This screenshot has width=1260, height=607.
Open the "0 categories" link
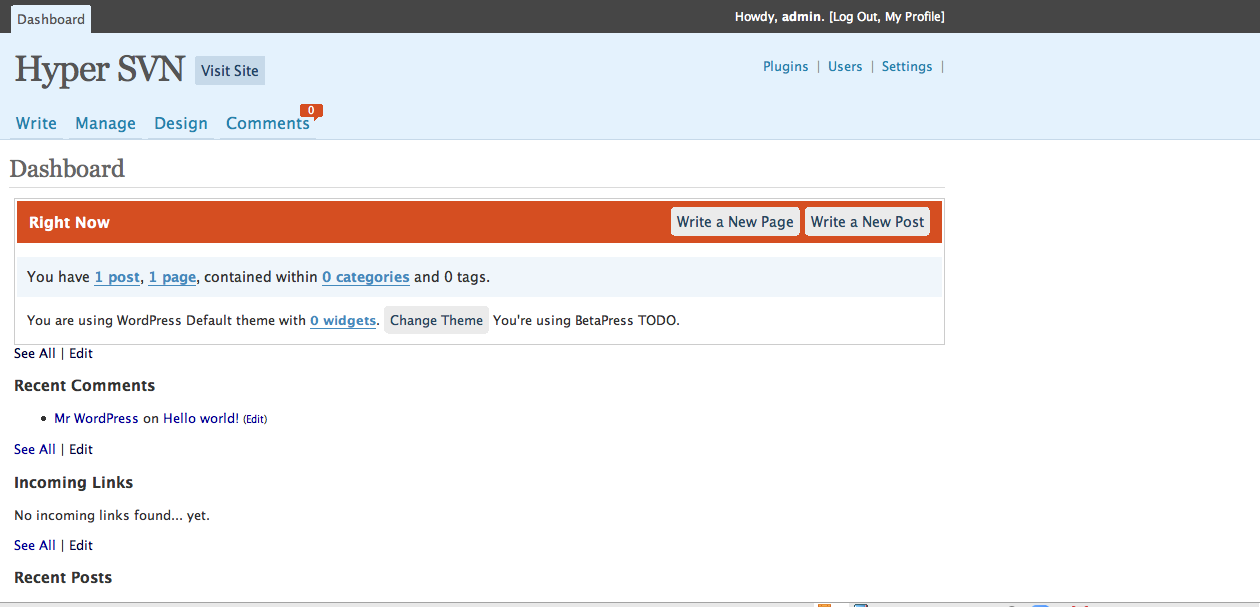click(x=365, y=277)
